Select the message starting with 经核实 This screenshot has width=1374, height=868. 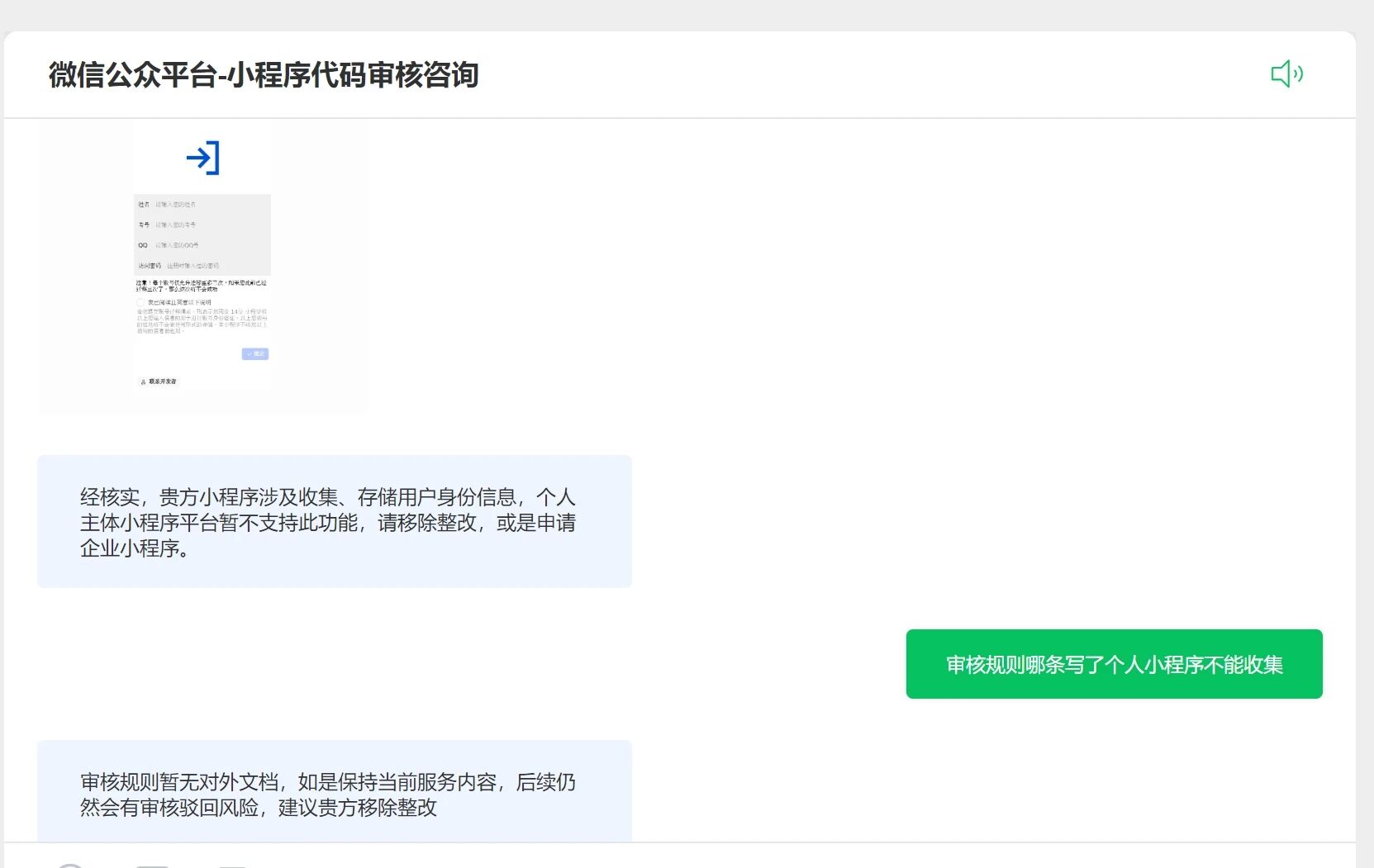pyautogui.click(x=335, y=522)
